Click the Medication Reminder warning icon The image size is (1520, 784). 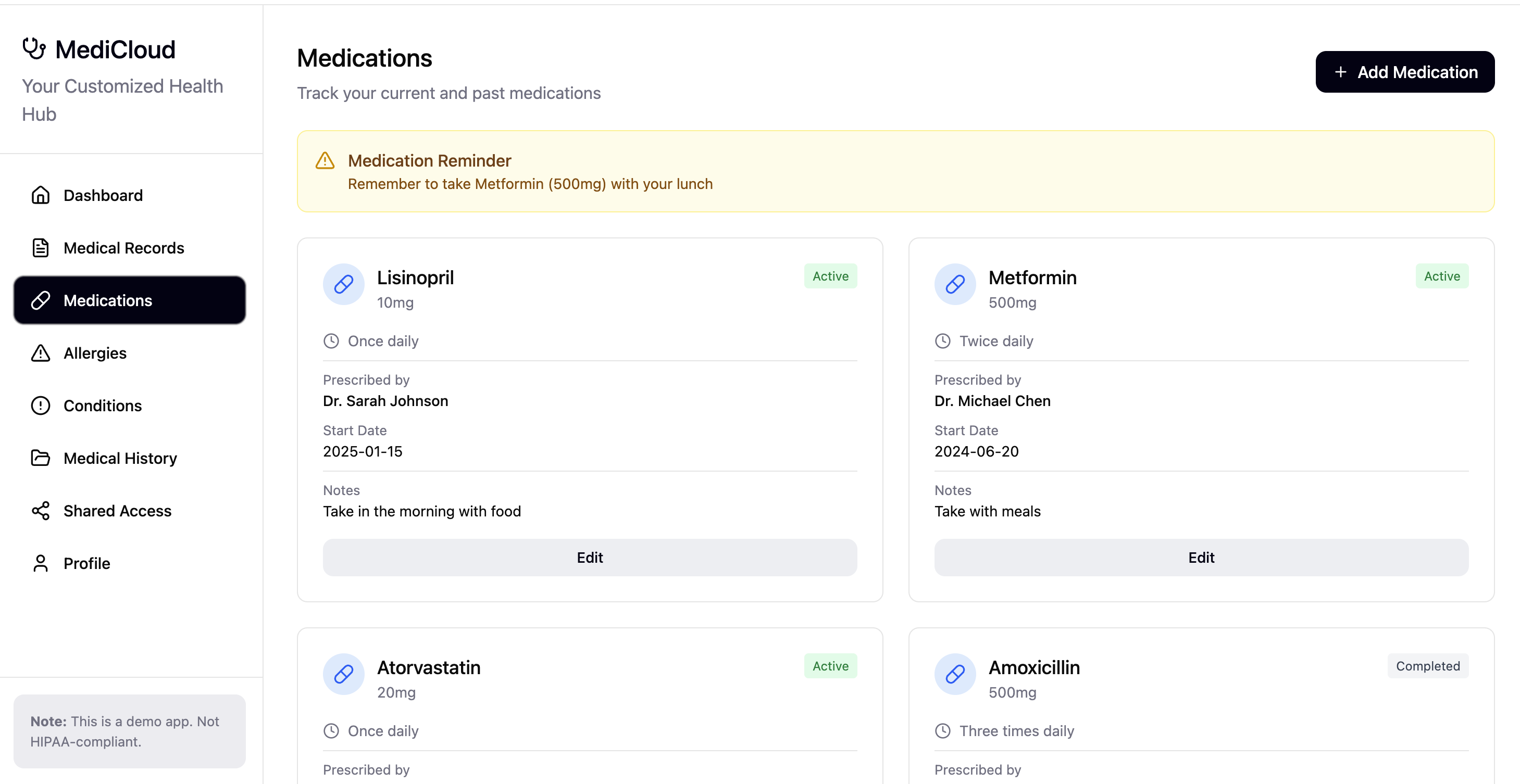click(325, 161)
